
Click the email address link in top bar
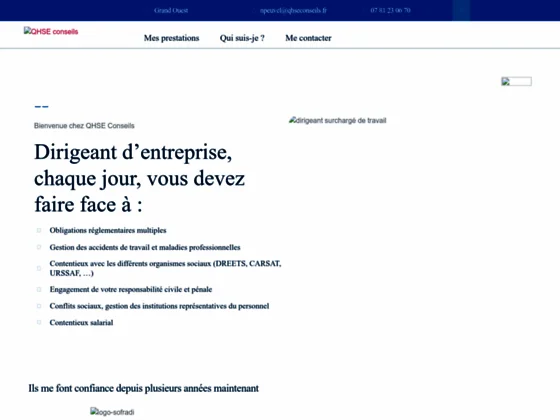[293, 10]
